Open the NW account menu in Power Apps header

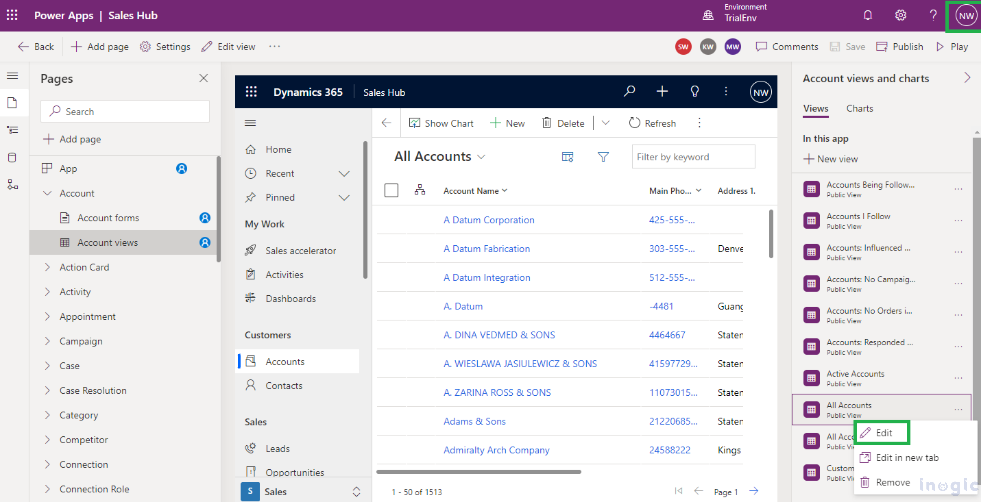click(965, 16)
